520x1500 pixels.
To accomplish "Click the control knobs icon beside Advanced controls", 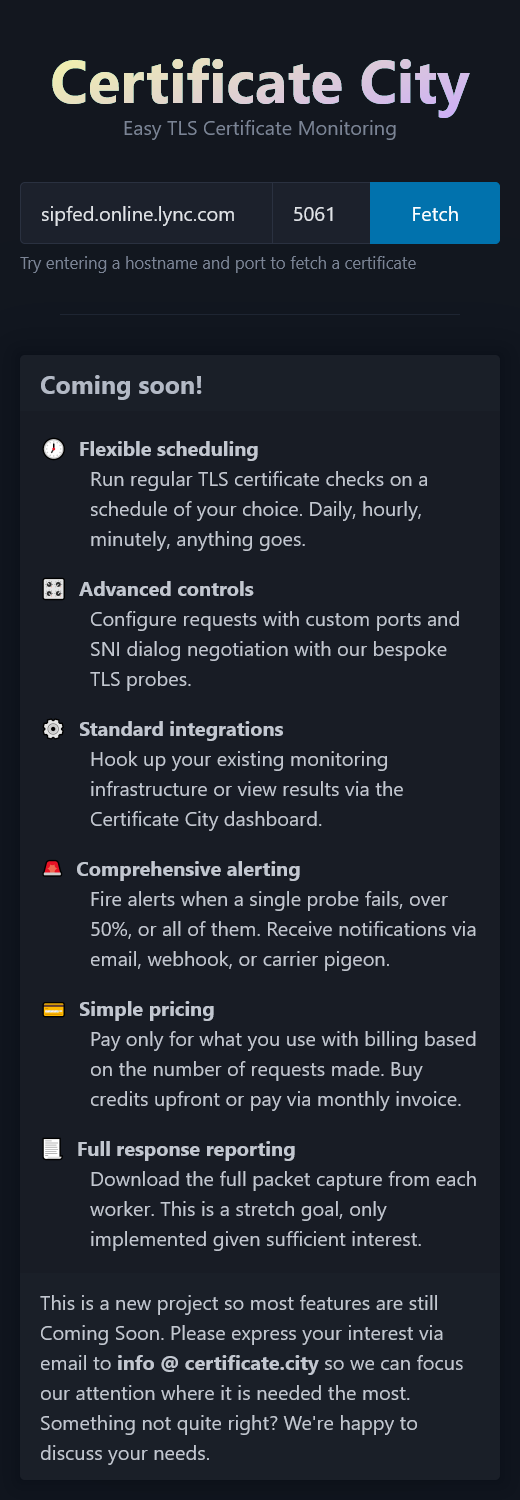I will tap(54, 589).
